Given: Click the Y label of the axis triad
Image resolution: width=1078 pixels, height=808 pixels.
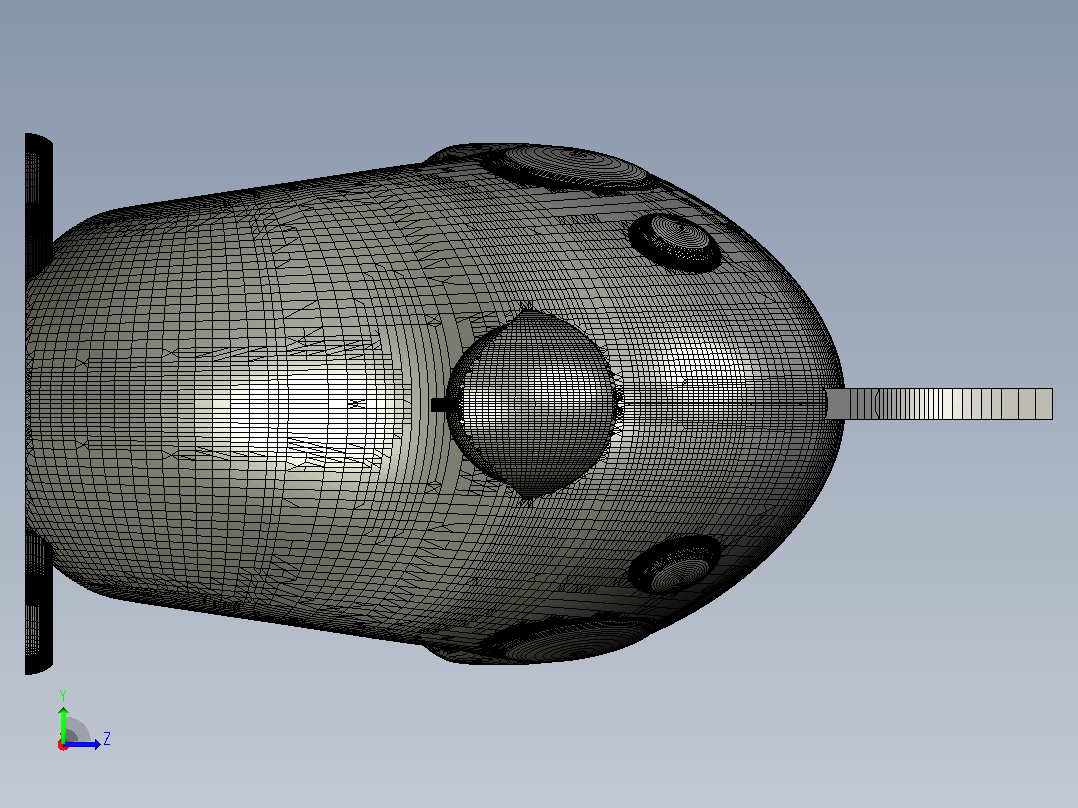Looking at the screenshot, I should (x=63, y=695).
